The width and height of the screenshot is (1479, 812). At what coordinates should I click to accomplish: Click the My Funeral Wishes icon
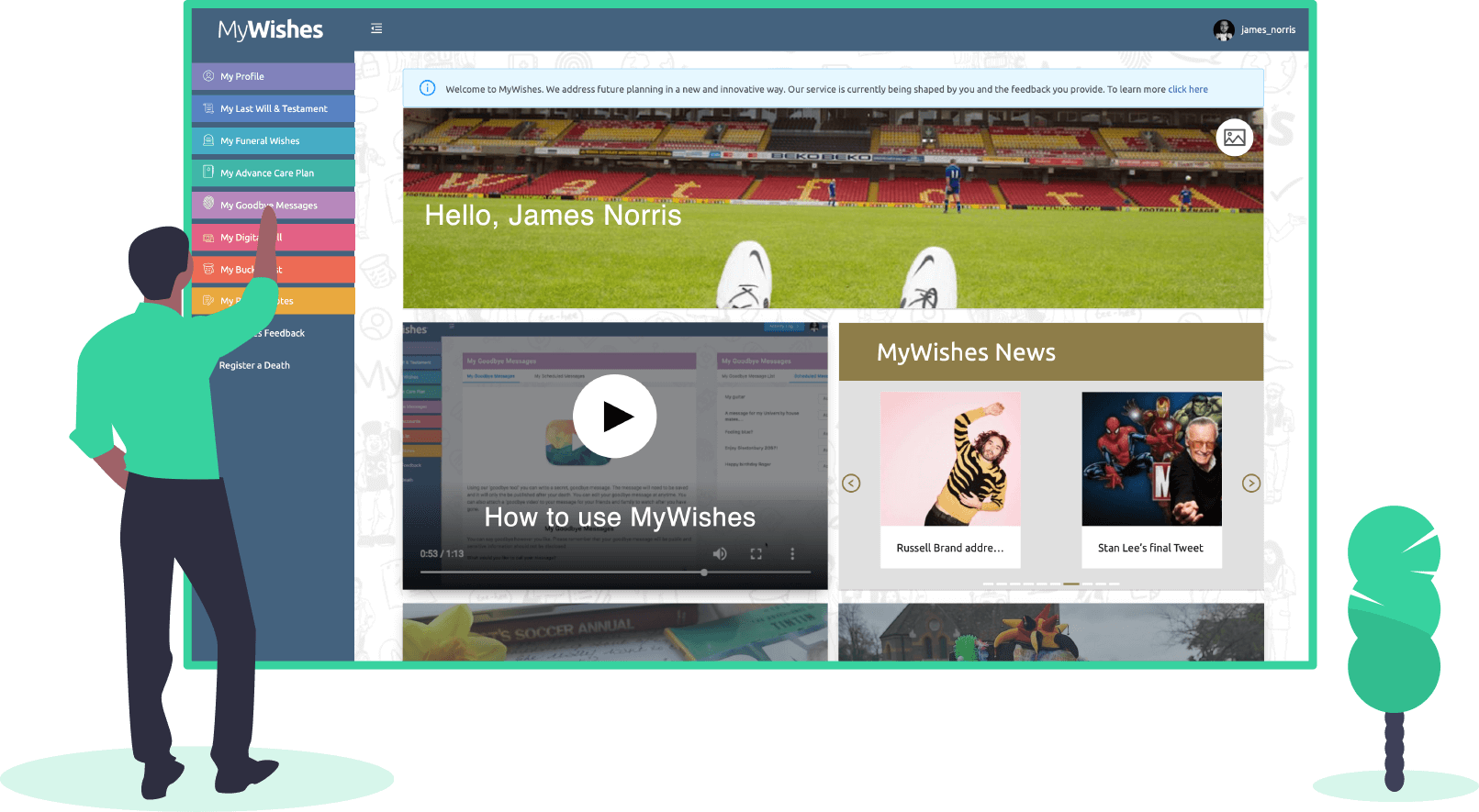click(x=208, y=140)
